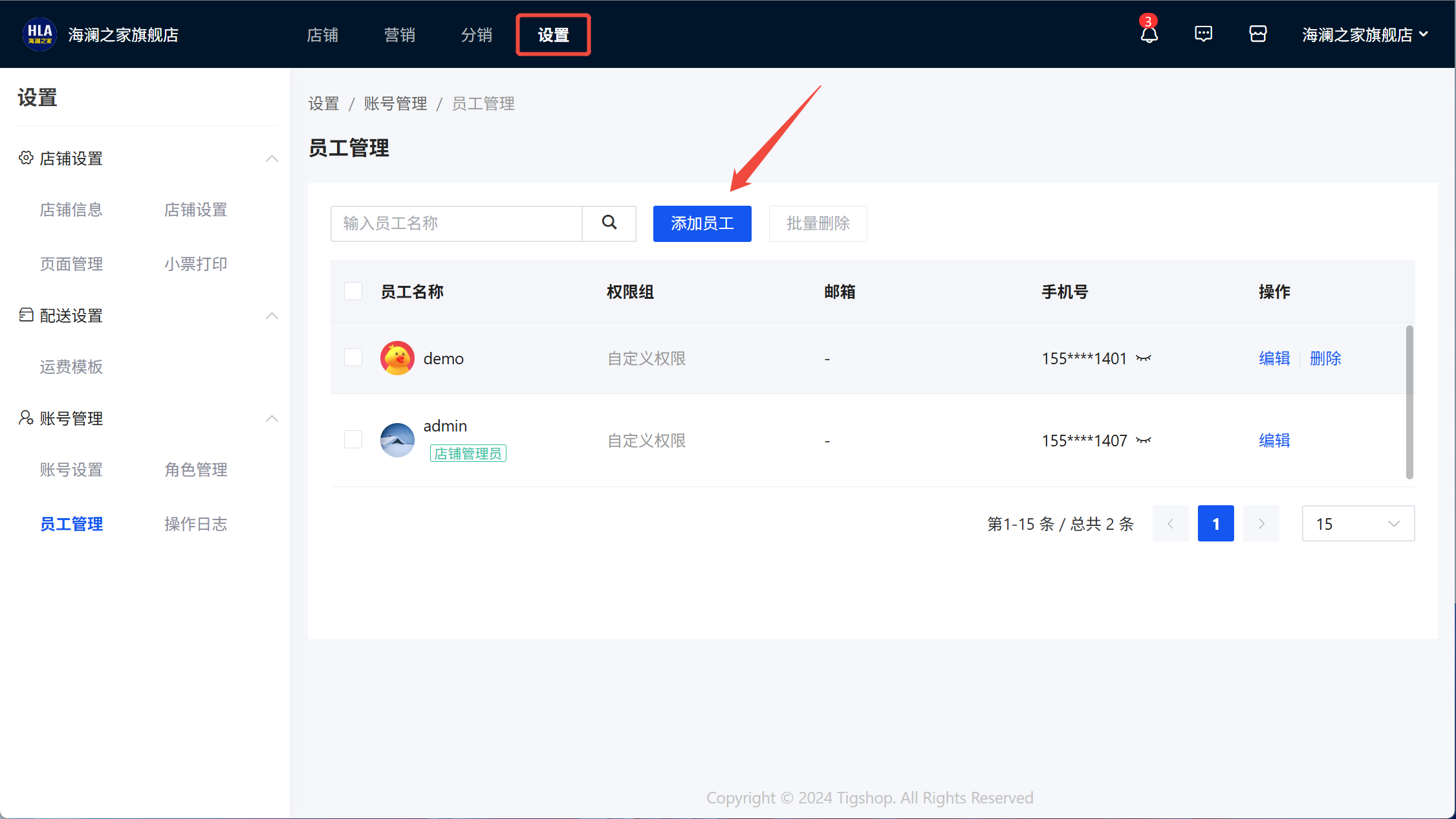Viewport: 1456px width, 819px height.
Task: Check the admin employee row checkbox
Action: click(353, 439)
